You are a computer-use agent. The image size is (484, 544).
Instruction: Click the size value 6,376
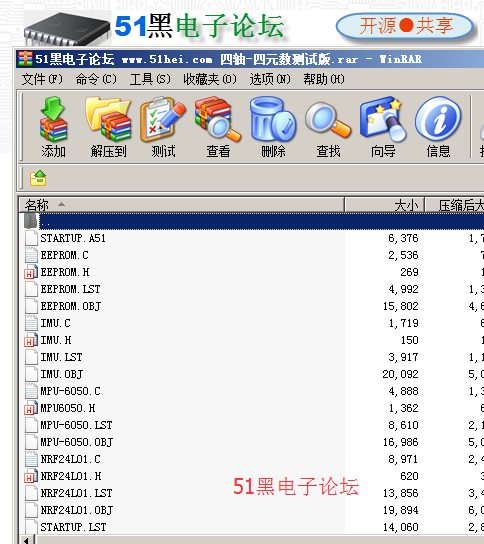pyautogui.click(x=403, y=238)
